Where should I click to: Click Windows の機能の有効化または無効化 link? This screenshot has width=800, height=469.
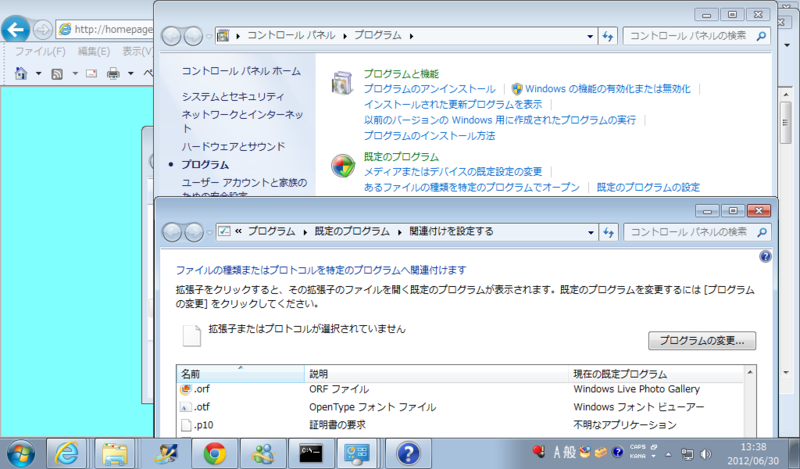[608, 89]
